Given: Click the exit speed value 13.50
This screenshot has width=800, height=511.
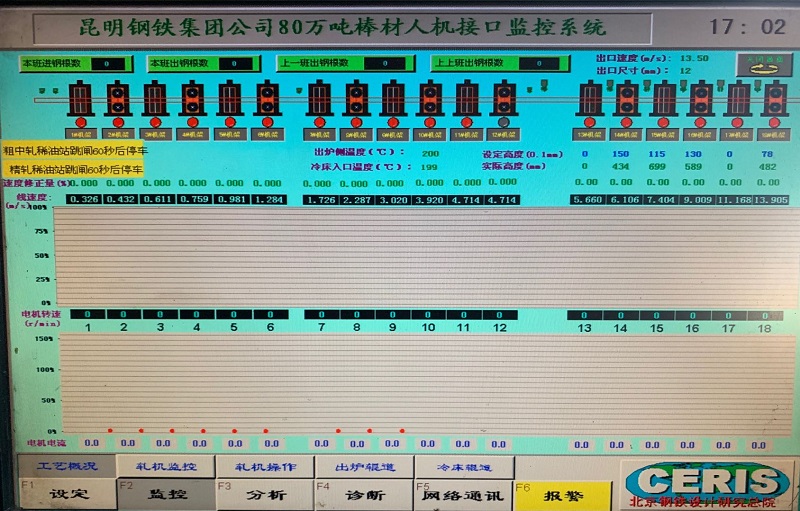Looking at the screenshot, I should point(694,58).
